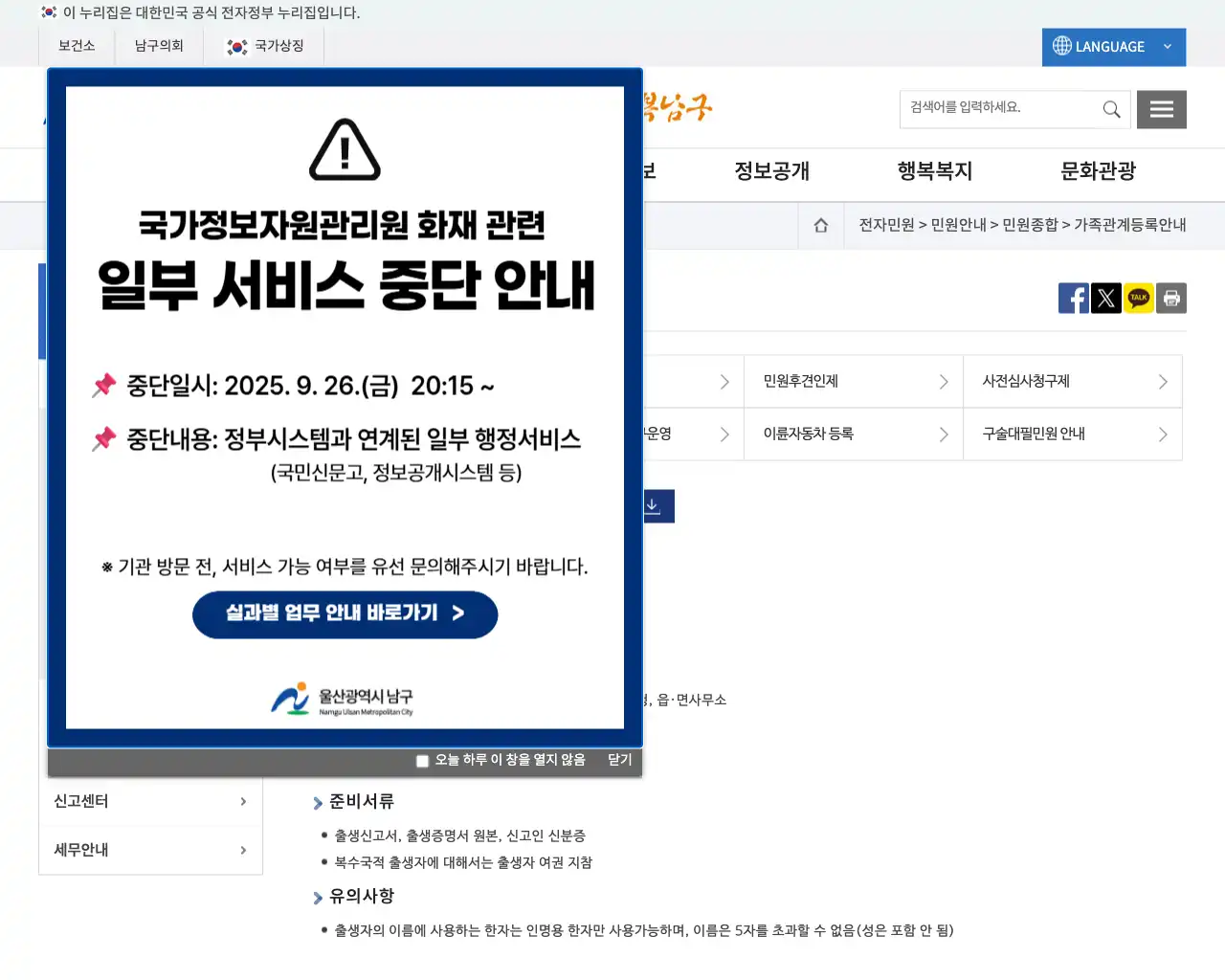The height and width of the screenshot is (980, 1225).
Task: Check '오늘 하루 이 창을 열지 않음' checkbox
Action: pyautogui.click(x=422, y=761)
